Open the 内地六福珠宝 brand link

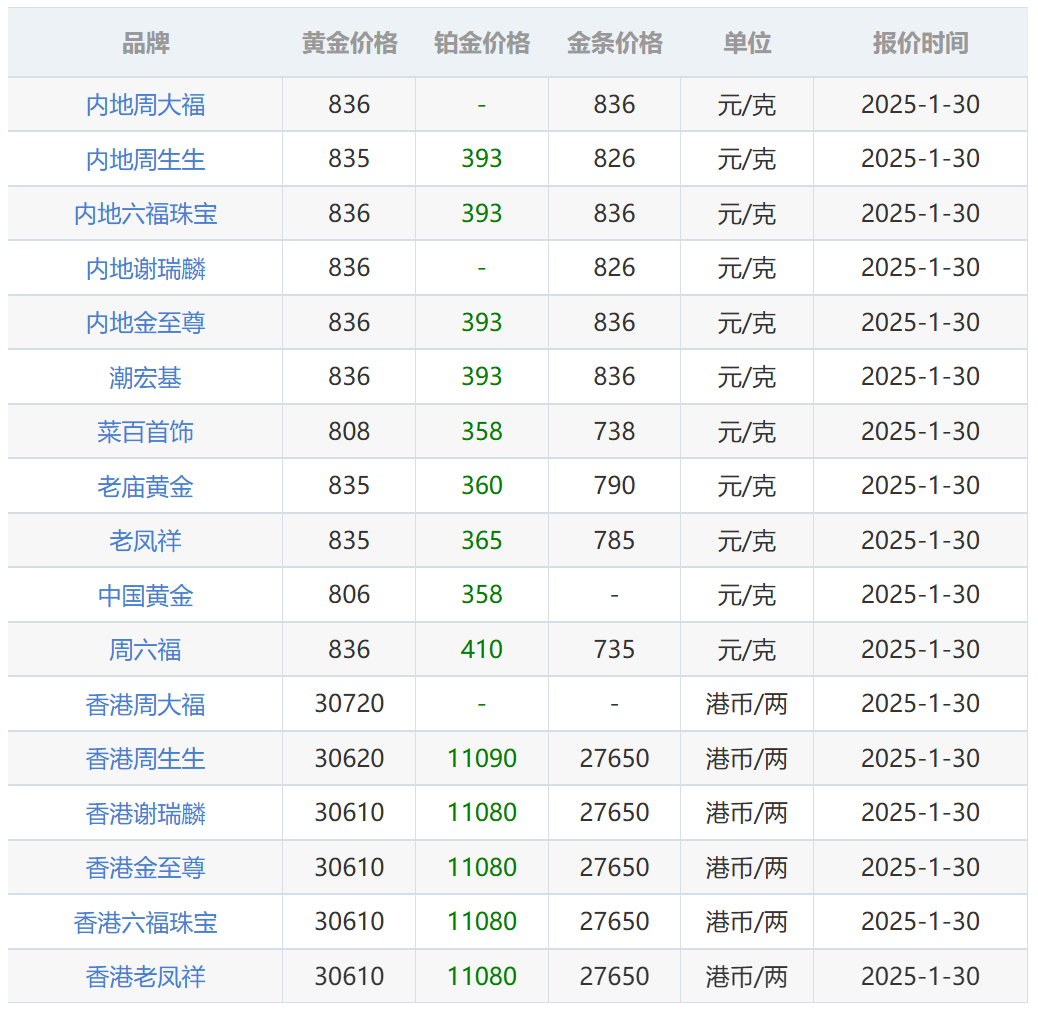(x=146, y=214)
